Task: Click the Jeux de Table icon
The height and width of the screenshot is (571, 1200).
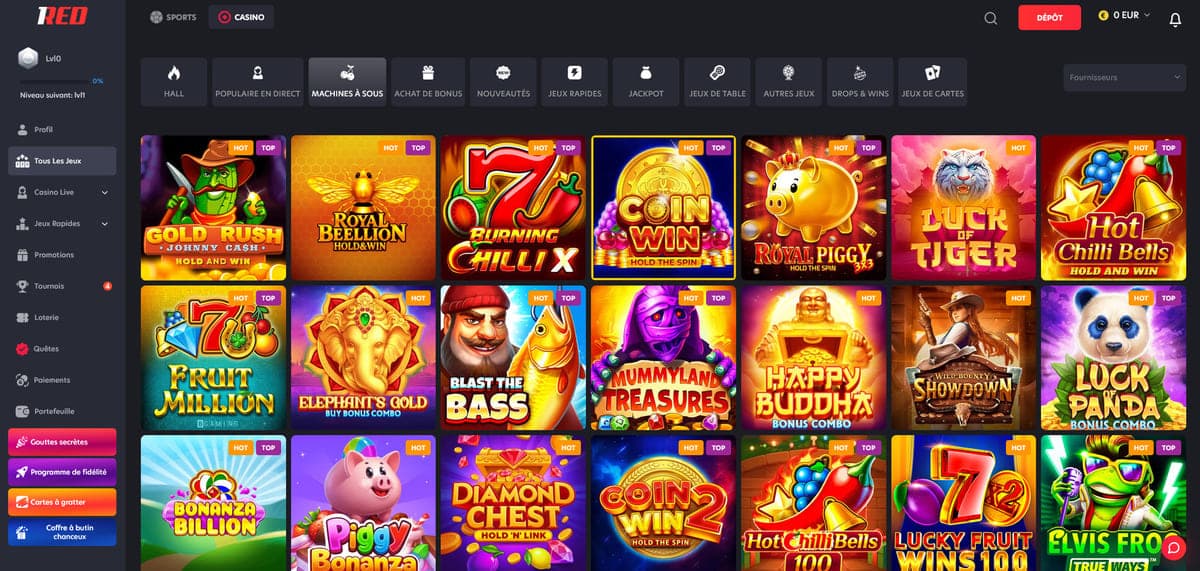Action: point(718,73)
